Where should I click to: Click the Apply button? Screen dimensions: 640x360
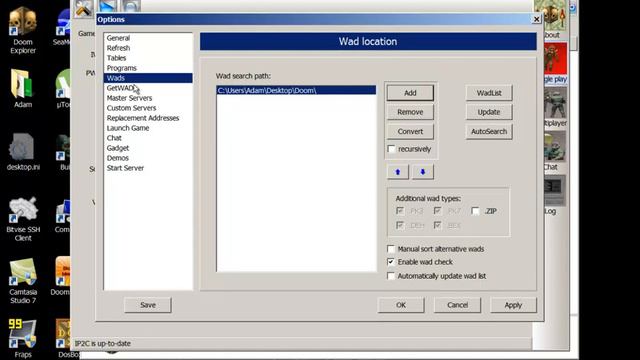click(x=513, y=305)
